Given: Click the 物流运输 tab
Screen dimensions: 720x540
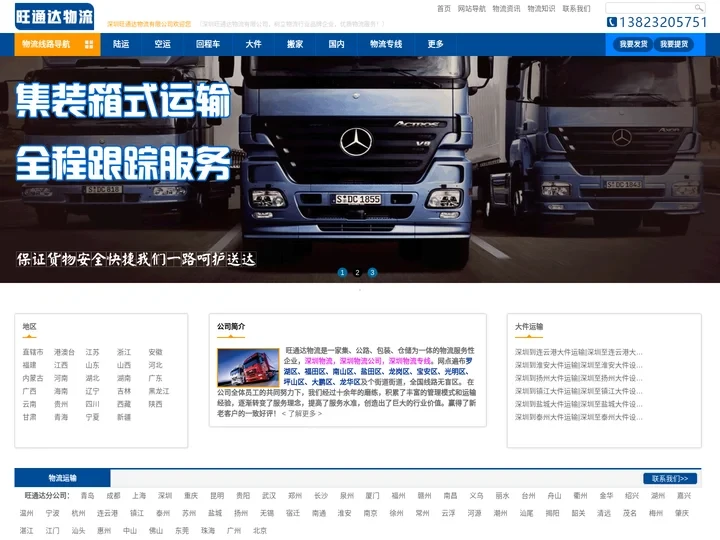Looking at the screenshot, I should [62, 478].
